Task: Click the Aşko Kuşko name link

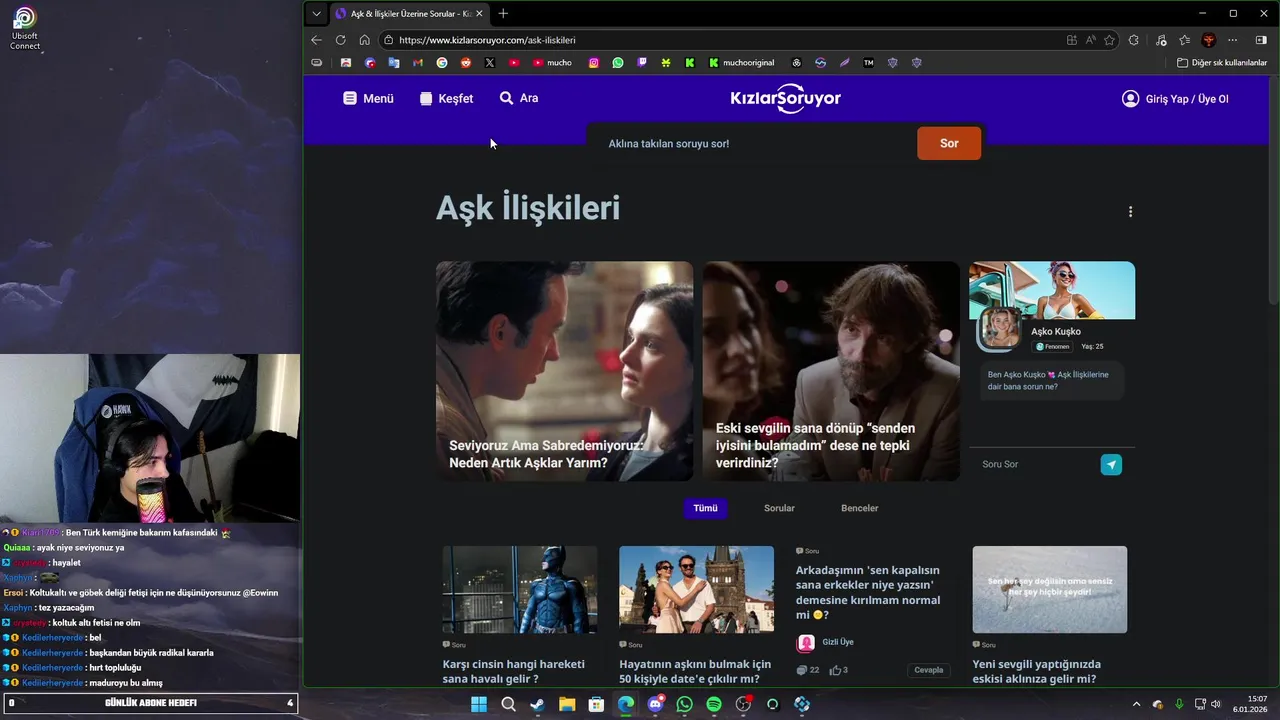Action: pyautogui.click(x=1056, y=331)
